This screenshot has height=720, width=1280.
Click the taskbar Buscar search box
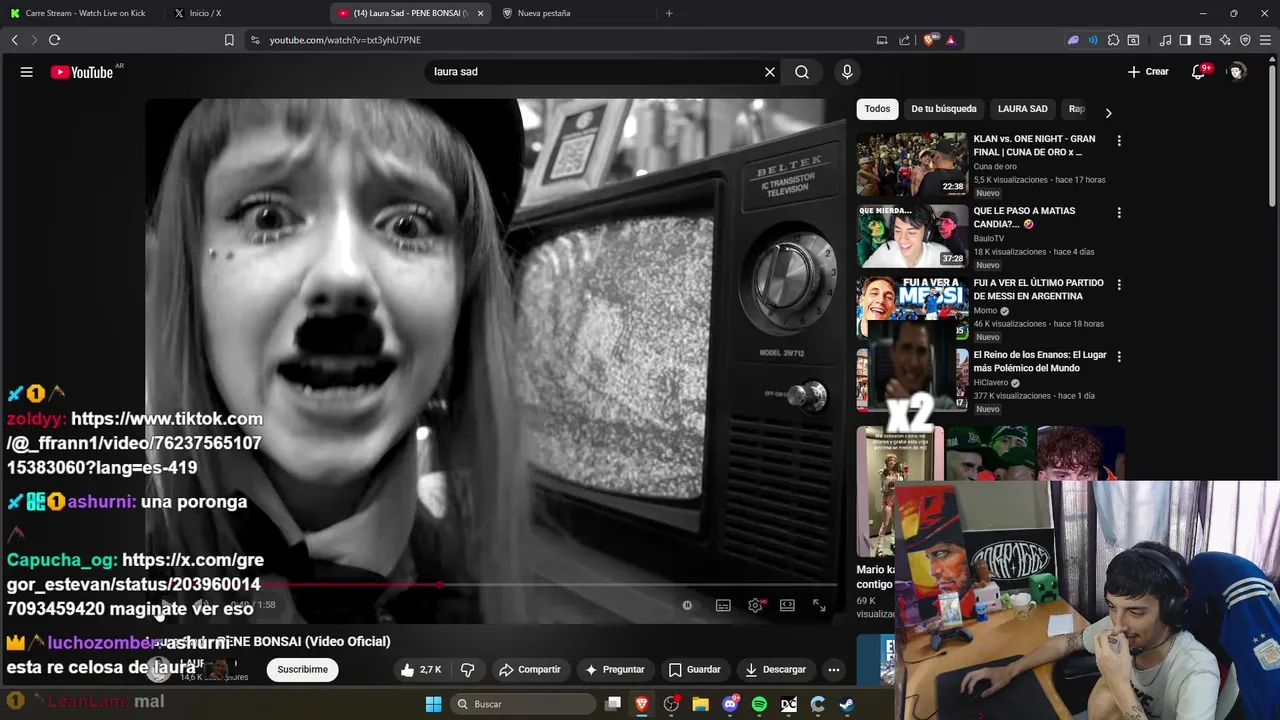[x=523, y=704]
